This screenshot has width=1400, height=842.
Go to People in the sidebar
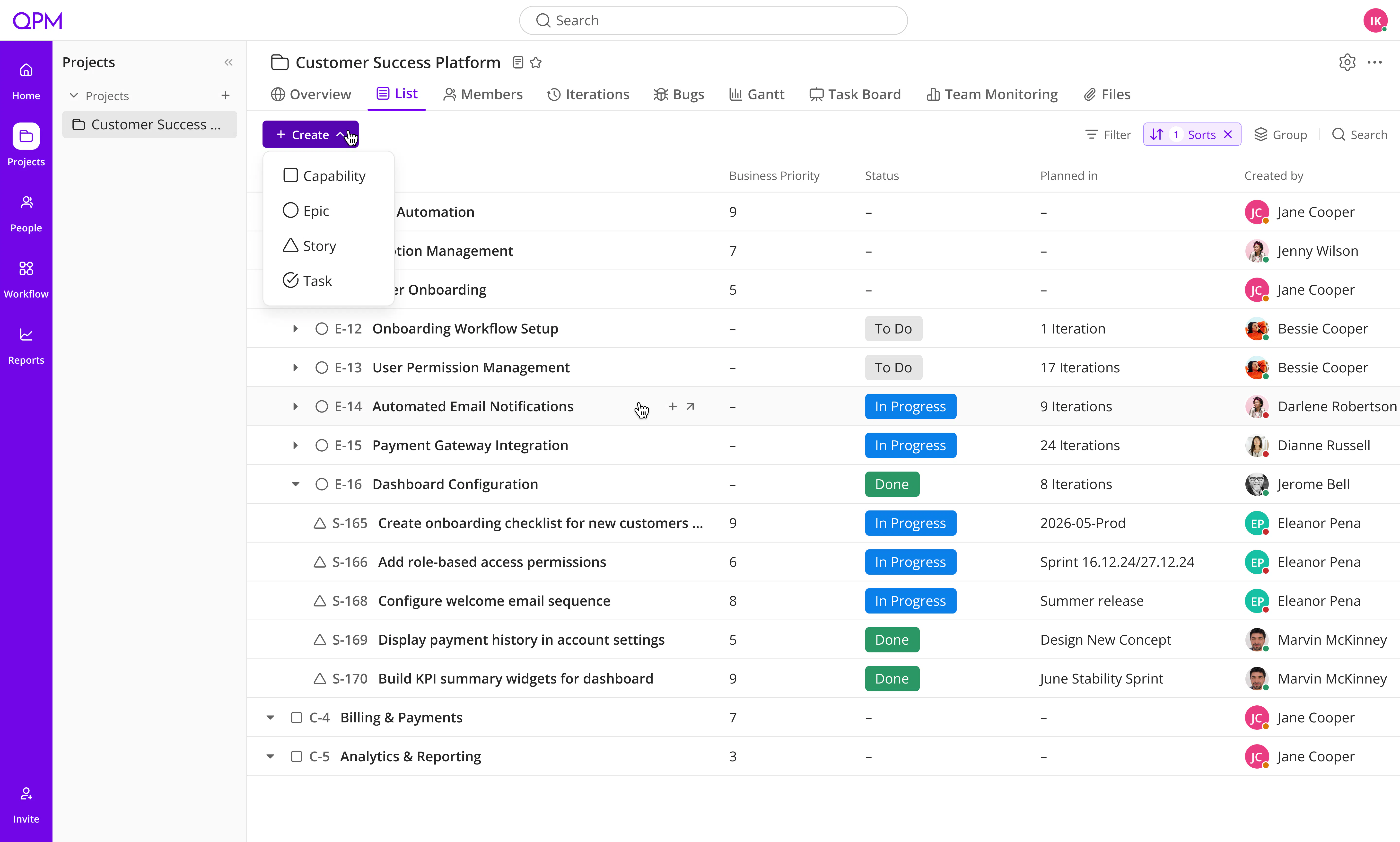[x=26, y=213]
